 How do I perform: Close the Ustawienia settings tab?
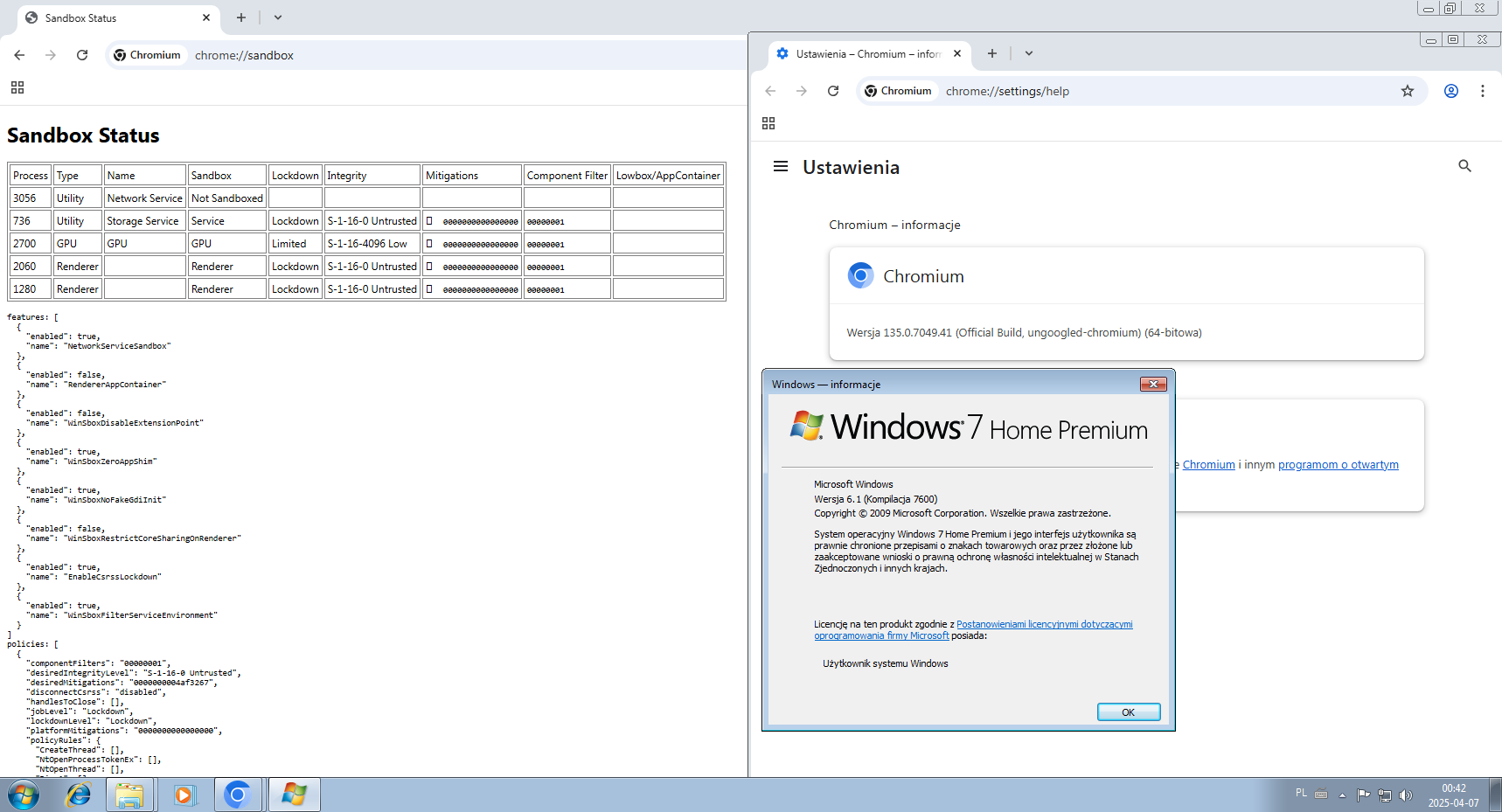(957, 53)
